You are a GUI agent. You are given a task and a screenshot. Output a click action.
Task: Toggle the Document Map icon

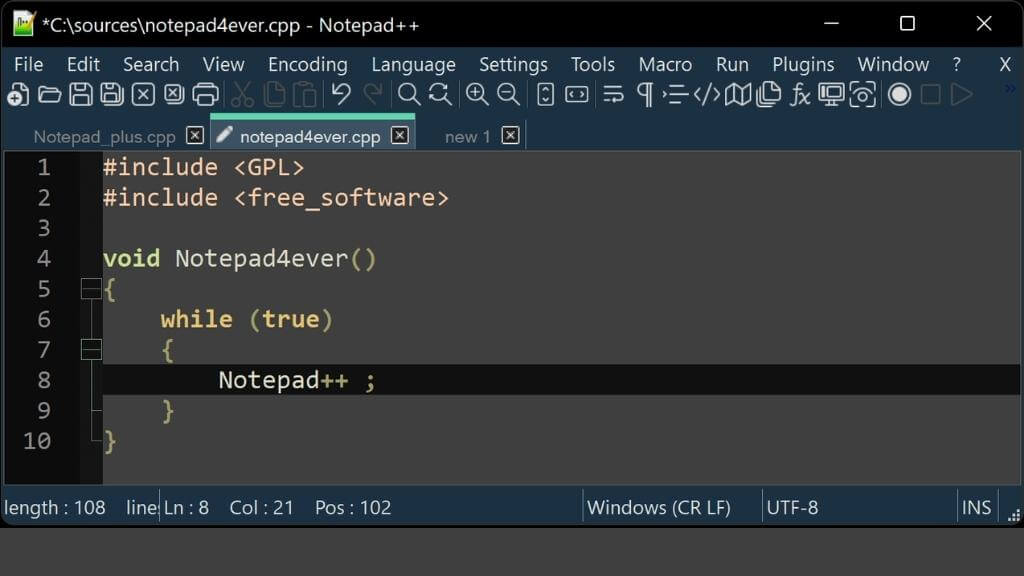738,95
